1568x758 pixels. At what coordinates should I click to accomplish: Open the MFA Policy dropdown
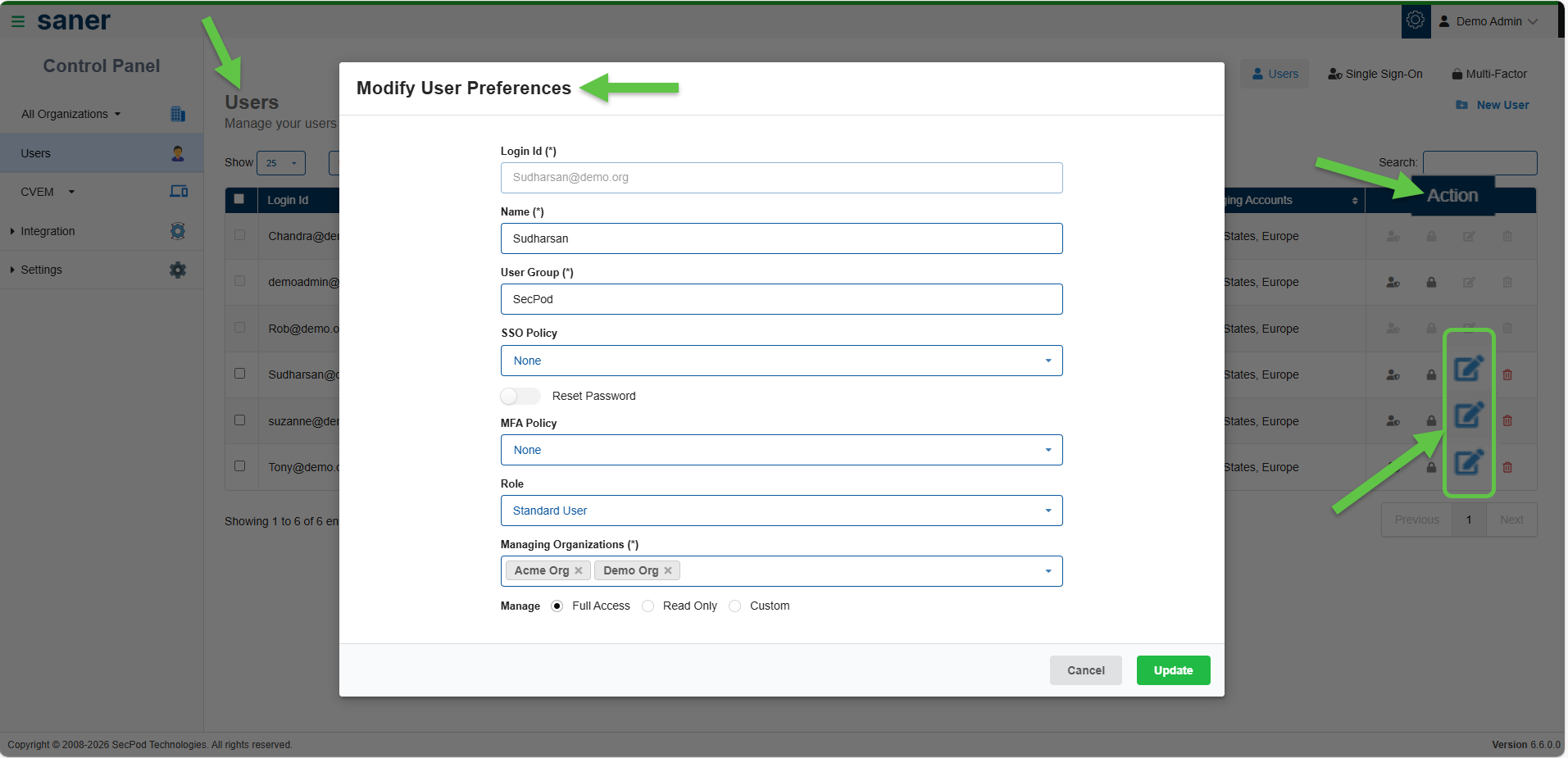coord(781,451)
